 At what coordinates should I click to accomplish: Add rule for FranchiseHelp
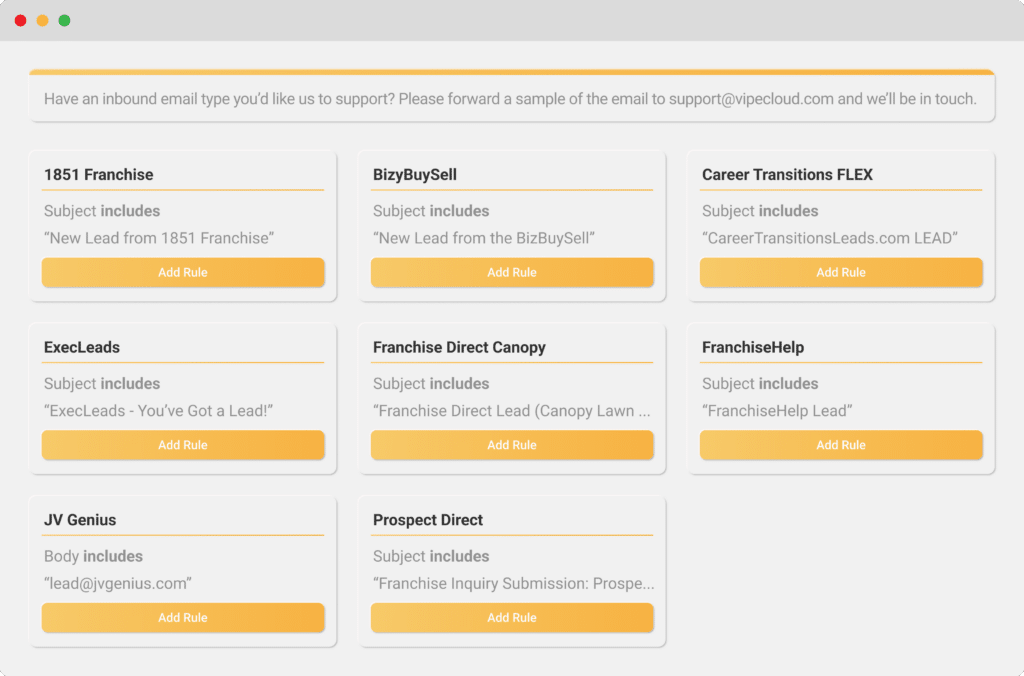click(841, 445)
